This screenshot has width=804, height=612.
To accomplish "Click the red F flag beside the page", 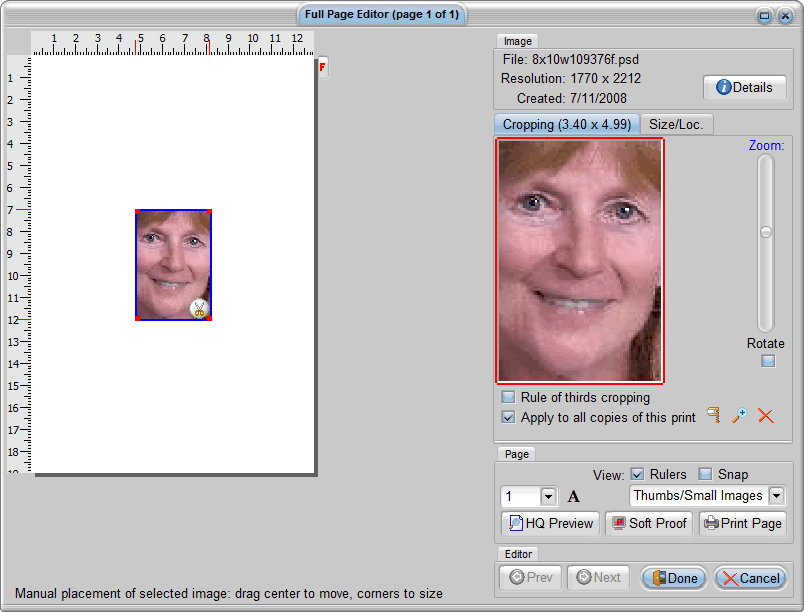I will (x=322, y=67).
